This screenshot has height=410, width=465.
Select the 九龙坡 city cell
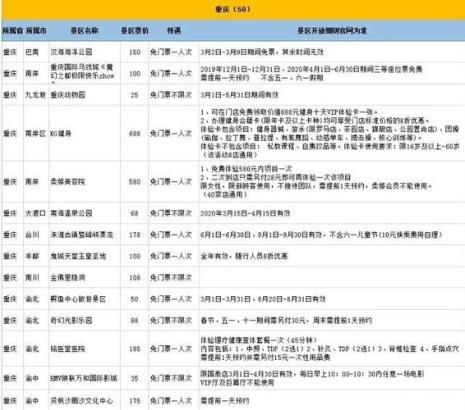[x=36, y=95]
